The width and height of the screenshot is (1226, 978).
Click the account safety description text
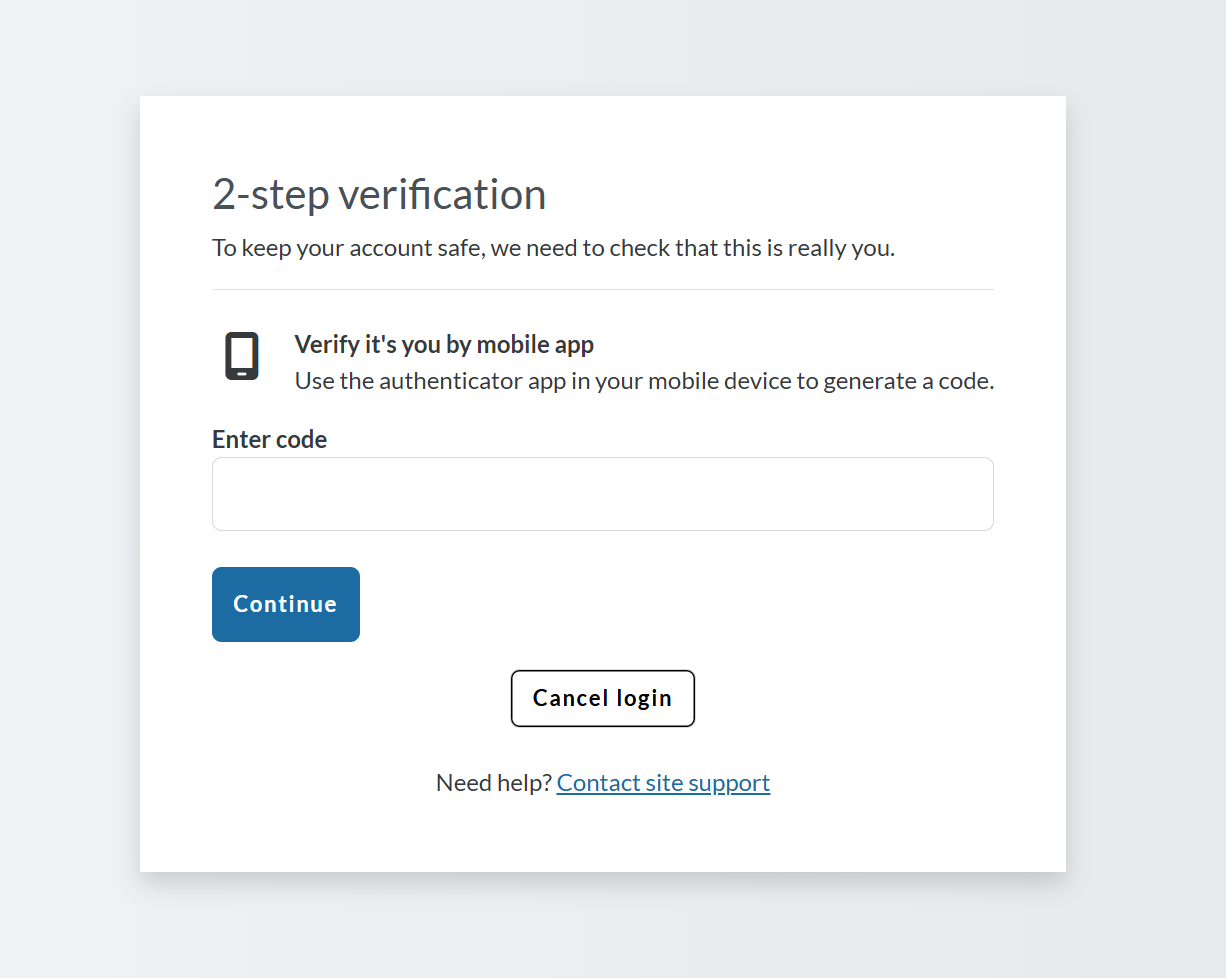point(553,247)
